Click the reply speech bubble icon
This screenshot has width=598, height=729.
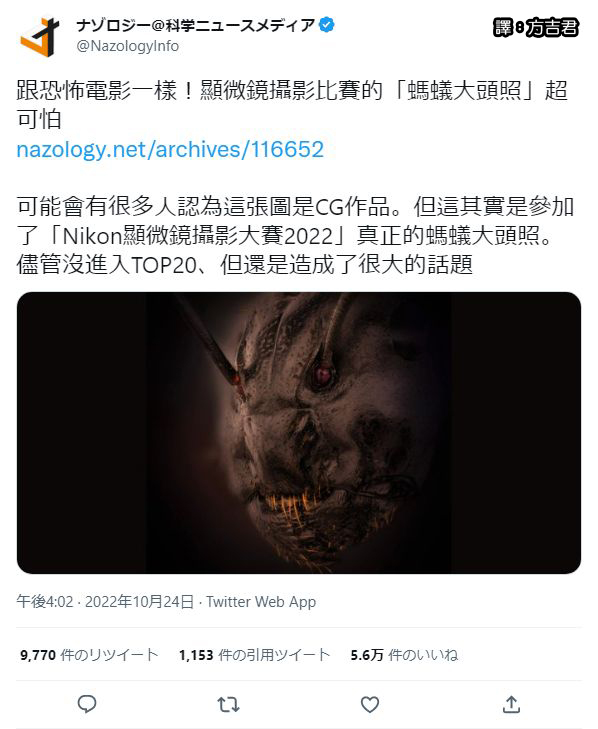(x=86, y=704)
